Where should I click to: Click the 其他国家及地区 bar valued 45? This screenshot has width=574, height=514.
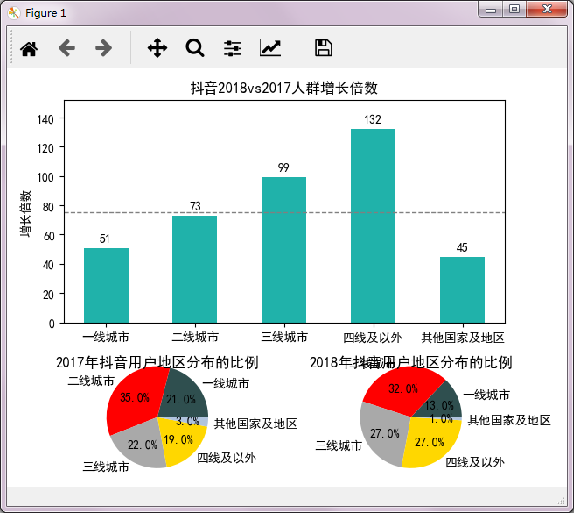coord(462,290)
